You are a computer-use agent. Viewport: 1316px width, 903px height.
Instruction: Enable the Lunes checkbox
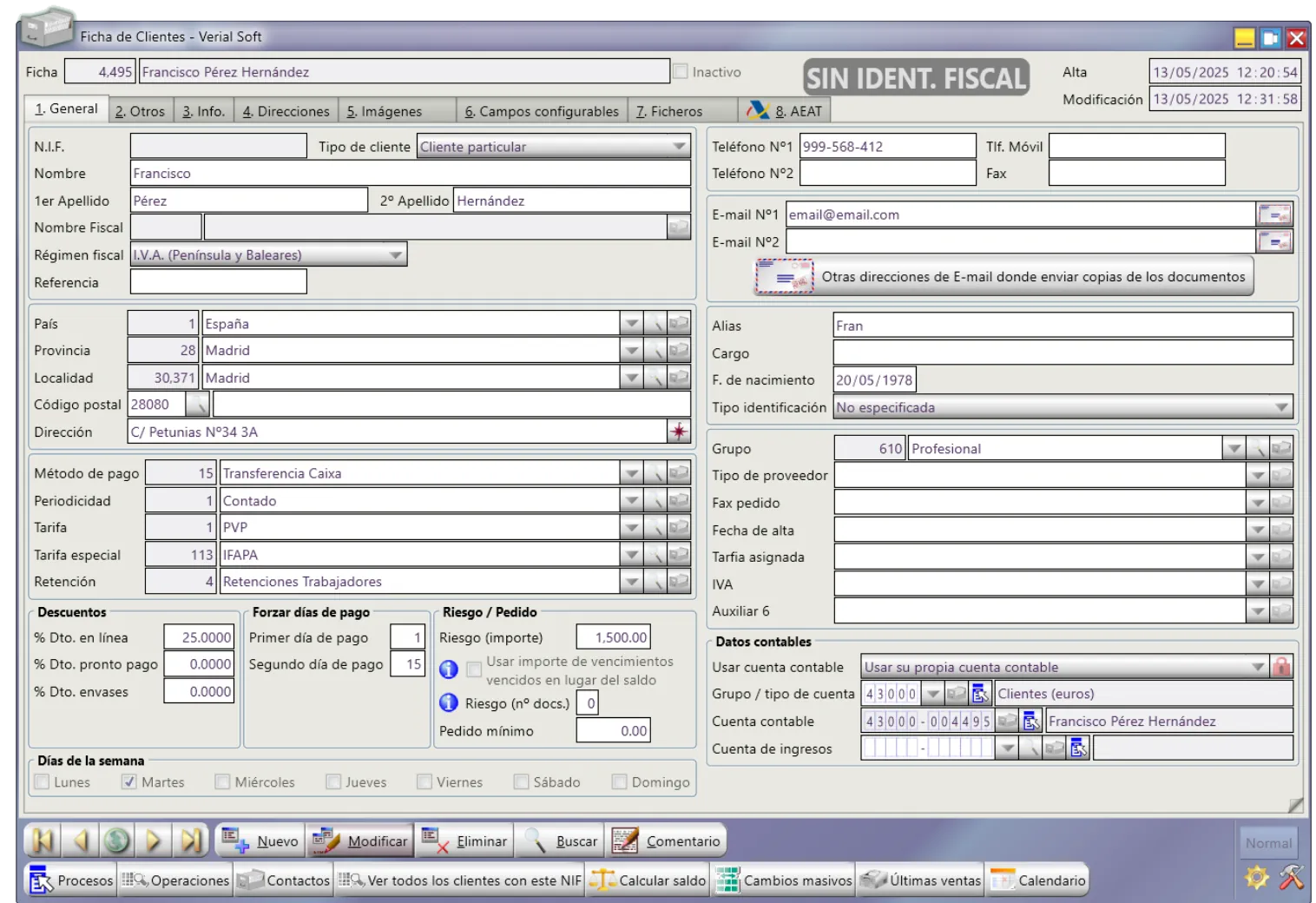[43, 782]
